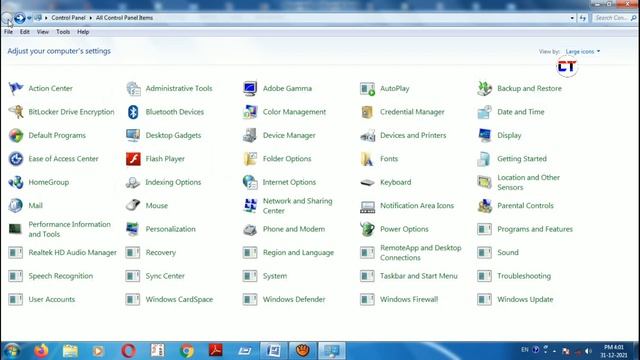
Task: Click the Default Programs icon
Action: tap(16, 135)
